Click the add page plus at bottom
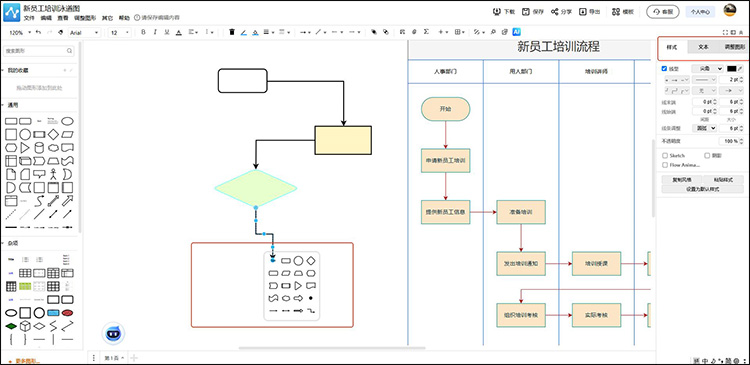Image resolution: width=750 pixels, height=365 pixels. pos(135,357)
